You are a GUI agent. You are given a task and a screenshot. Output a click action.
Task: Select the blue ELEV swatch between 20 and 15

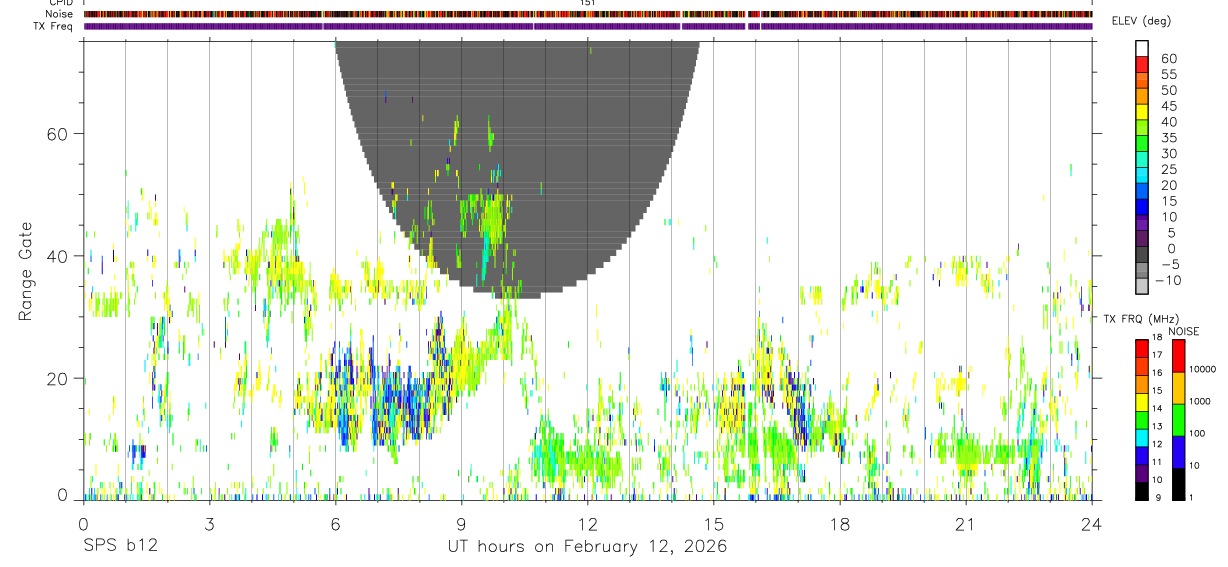1141,192
